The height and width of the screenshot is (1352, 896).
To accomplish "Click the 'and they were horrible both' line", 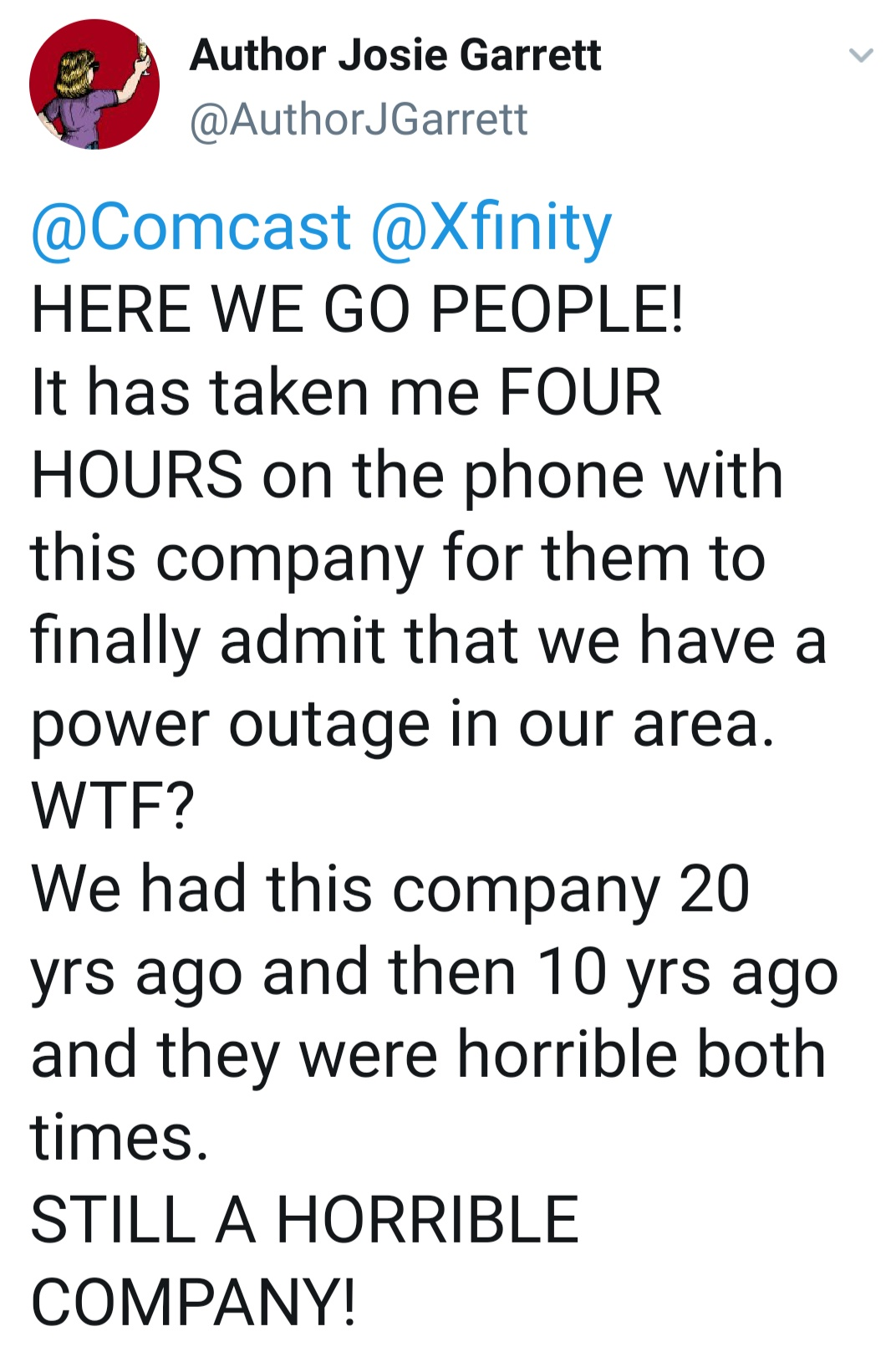I will click(428, 1054).
